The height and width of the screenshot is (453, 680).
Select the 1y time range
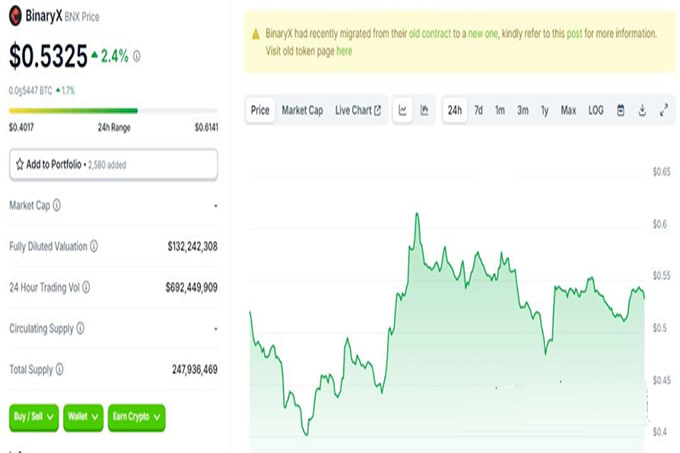545,111
